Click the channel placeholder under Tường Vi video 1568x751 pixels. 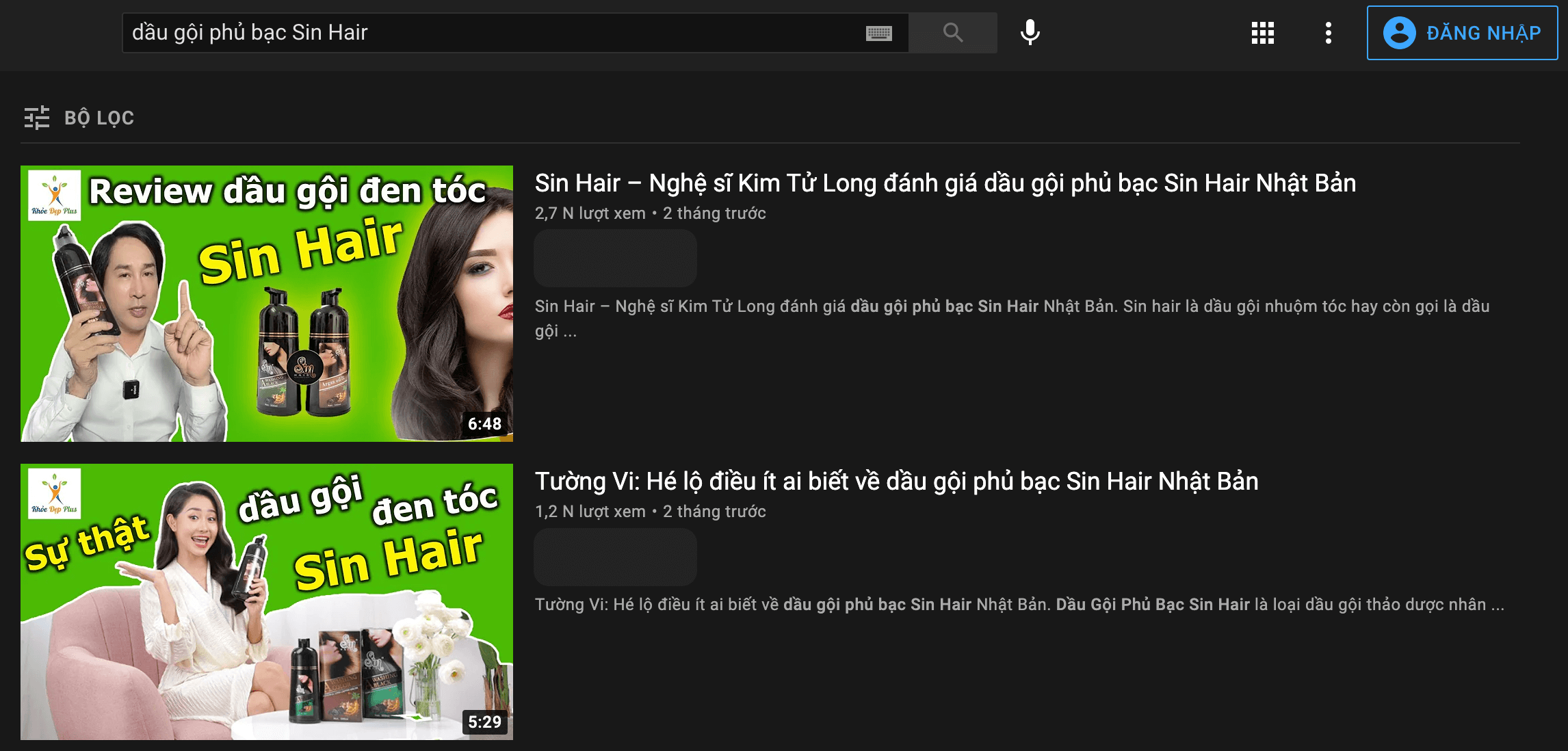pos(615,556)
